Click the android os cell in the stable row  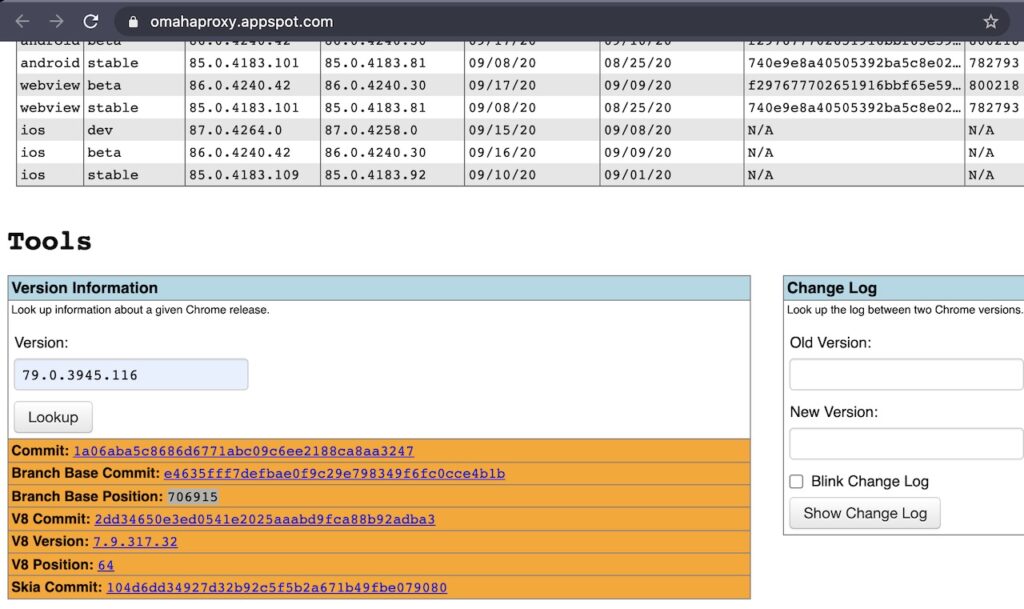pyautogui.click(x=50, y=63)
